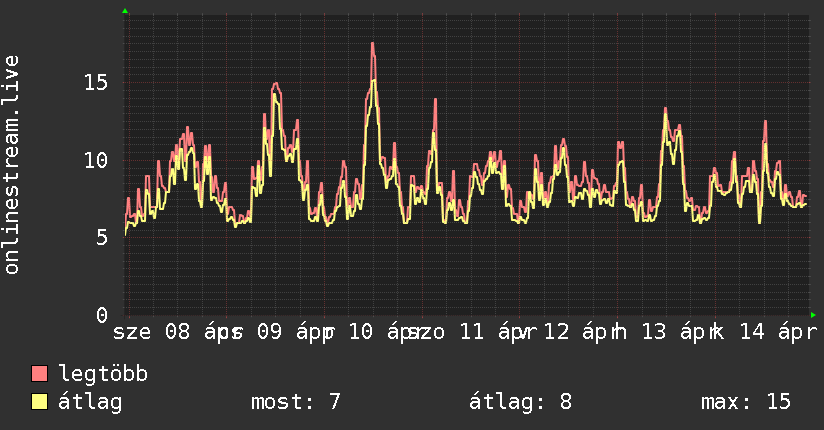Click the x-axis date label '10 ápr'
824x430 pixels.
point(387,332)
